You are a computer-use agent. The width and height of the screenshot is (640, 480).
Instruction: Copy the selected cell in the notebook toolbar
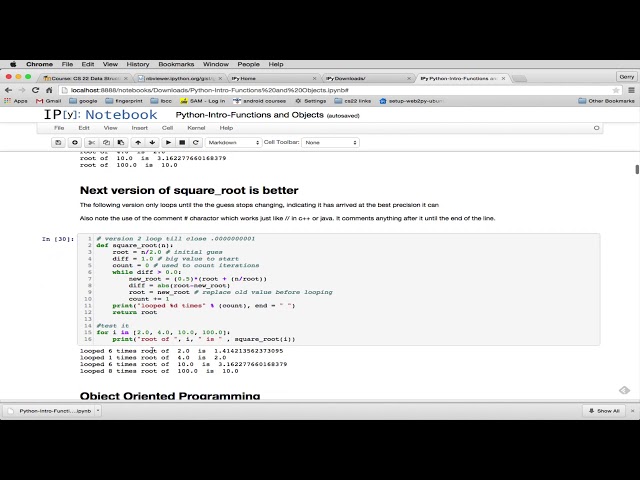pyautogui.click(x=106, y=142)
